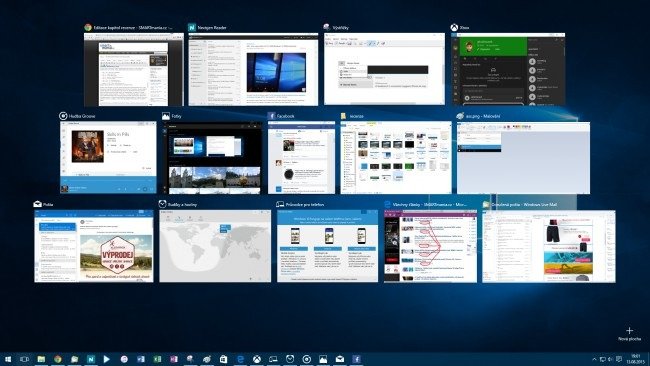
Task: Open the volume control in system tray
Action: [x=610, y=359]
